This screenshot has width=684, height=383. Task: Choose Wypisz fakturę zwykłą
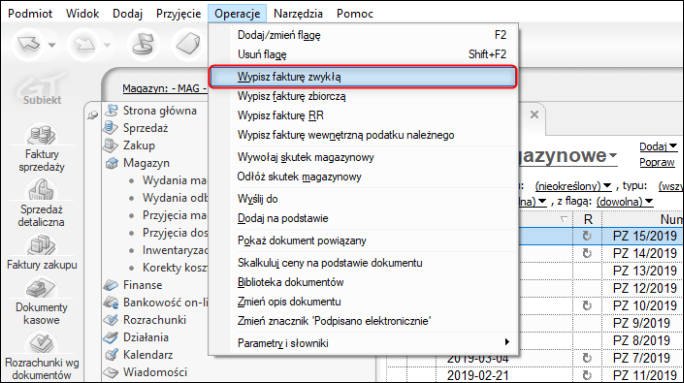pyautogui.click(x=363, y=77)
